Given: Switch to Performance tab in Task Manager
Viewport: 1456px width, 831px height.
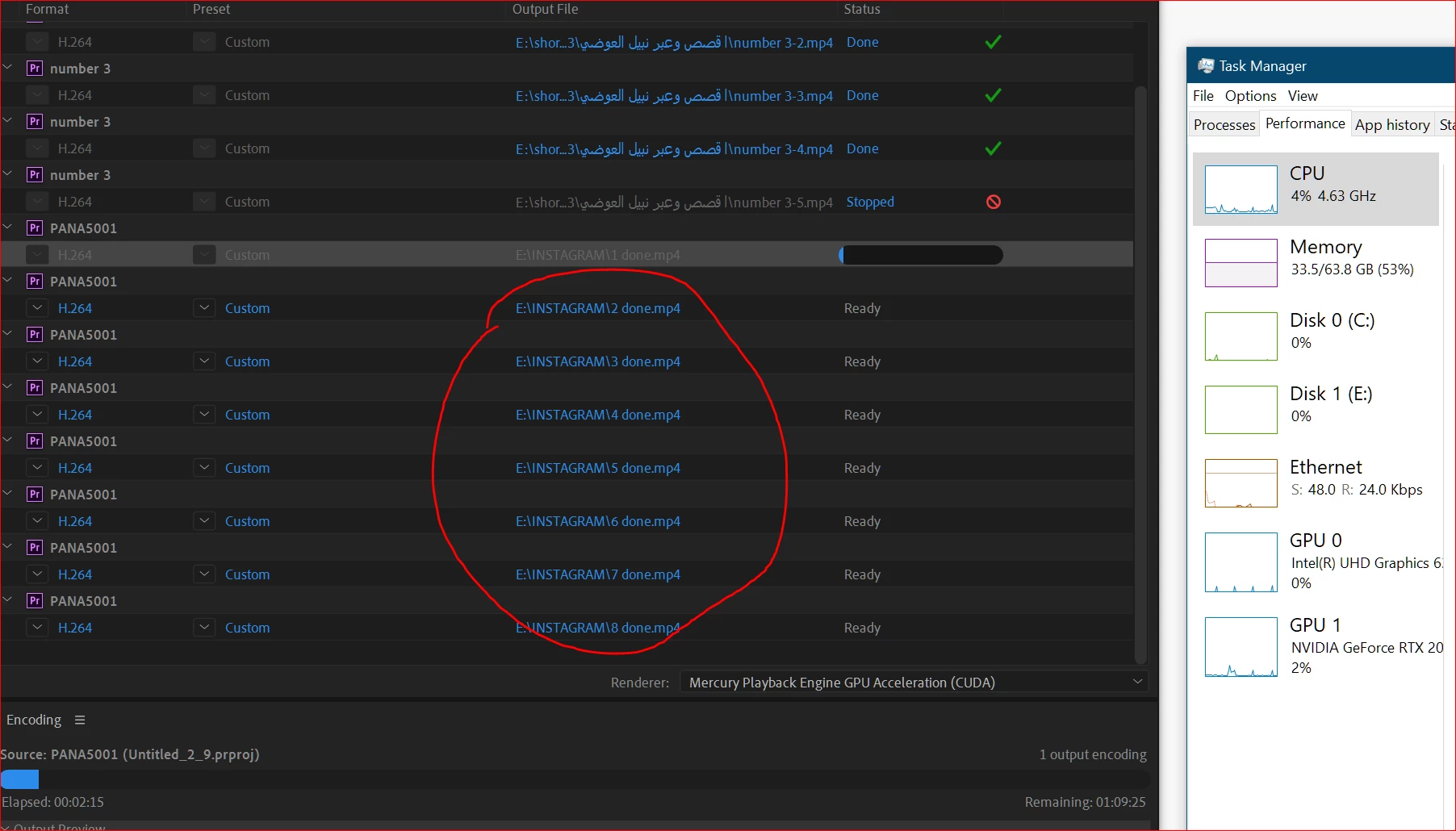Looking at the screenshot, I should coord(1305,123).
